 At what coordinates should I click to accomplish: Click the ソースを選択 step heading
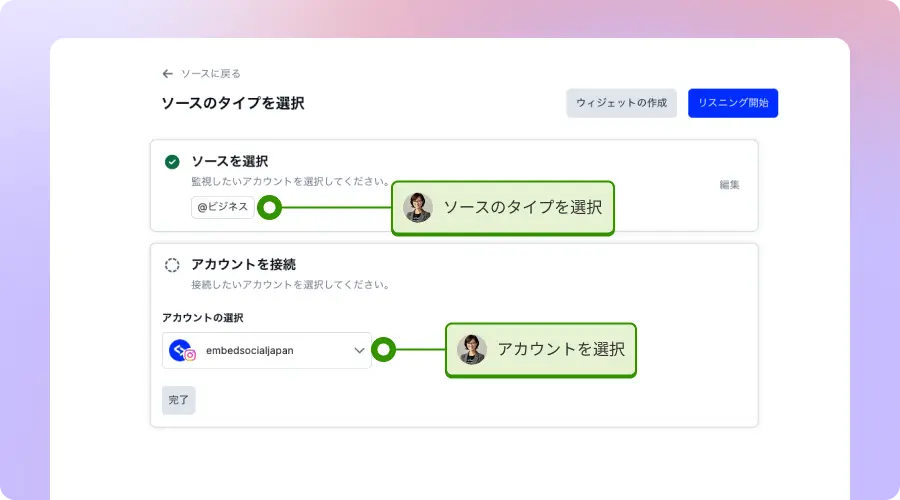[x=229, y=161]
